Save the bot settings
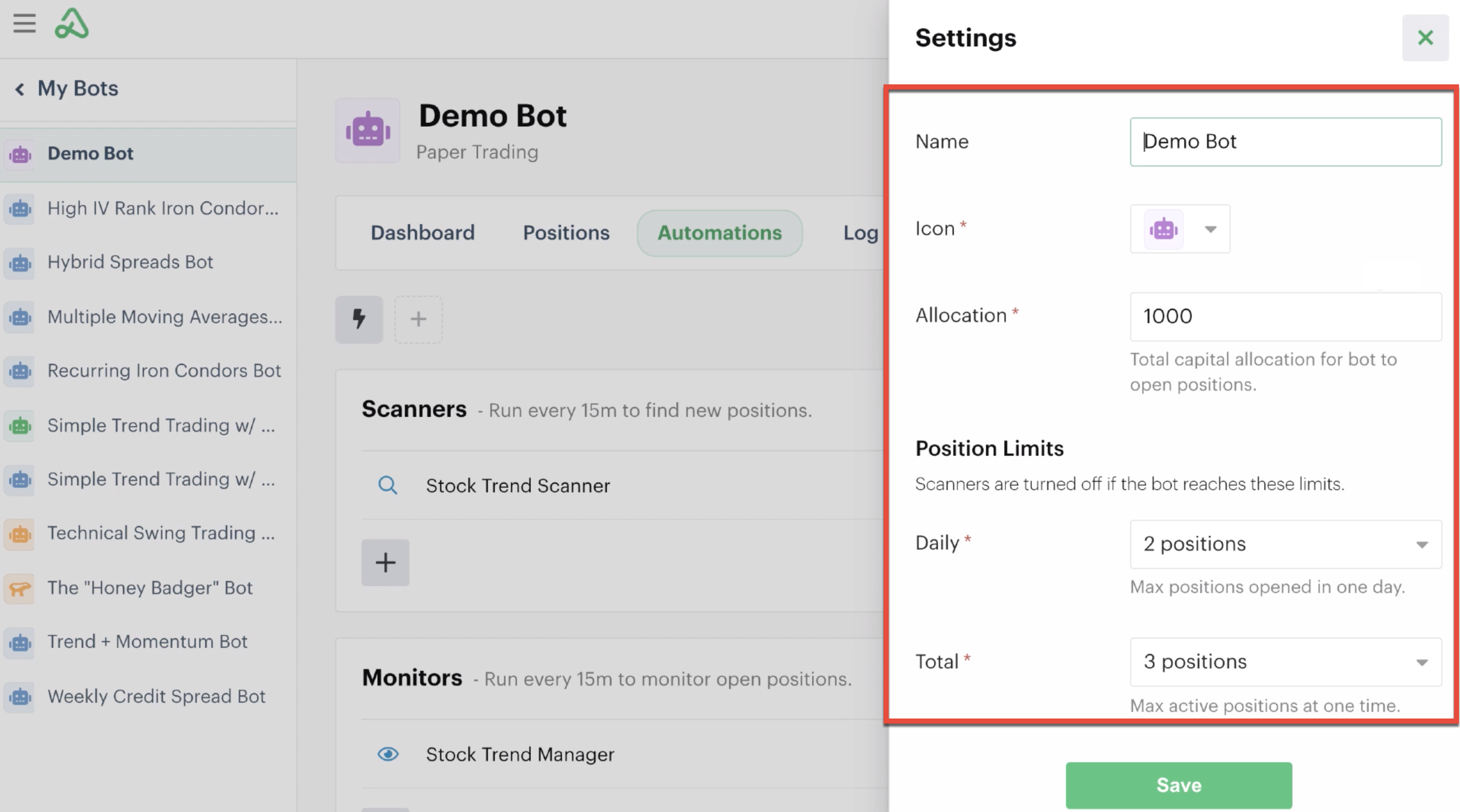The height and width of the screenshot is (812, 1460). click(1179, 786)
